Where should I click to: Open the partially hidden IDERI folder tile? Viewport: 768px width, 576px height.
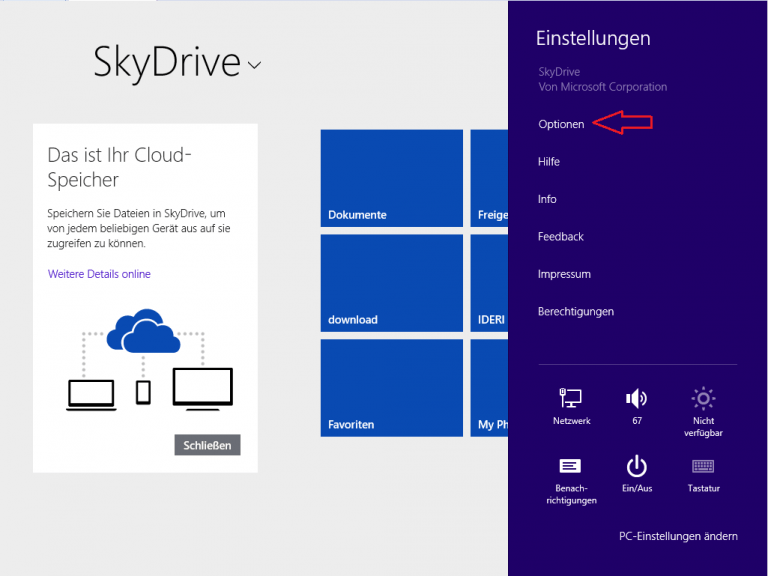pyautogui.click(x=489, y=283)
